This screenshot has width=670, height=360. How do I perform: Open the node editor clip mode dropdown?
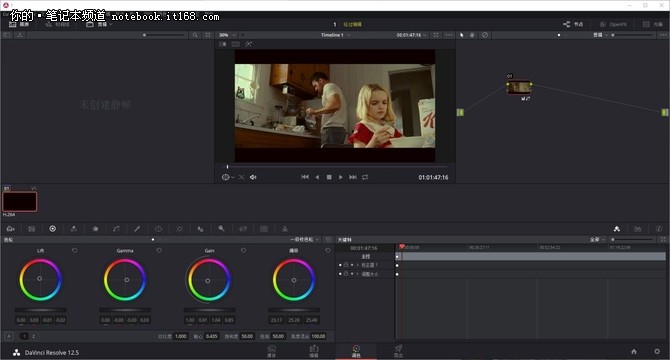[x=600, y=35]
